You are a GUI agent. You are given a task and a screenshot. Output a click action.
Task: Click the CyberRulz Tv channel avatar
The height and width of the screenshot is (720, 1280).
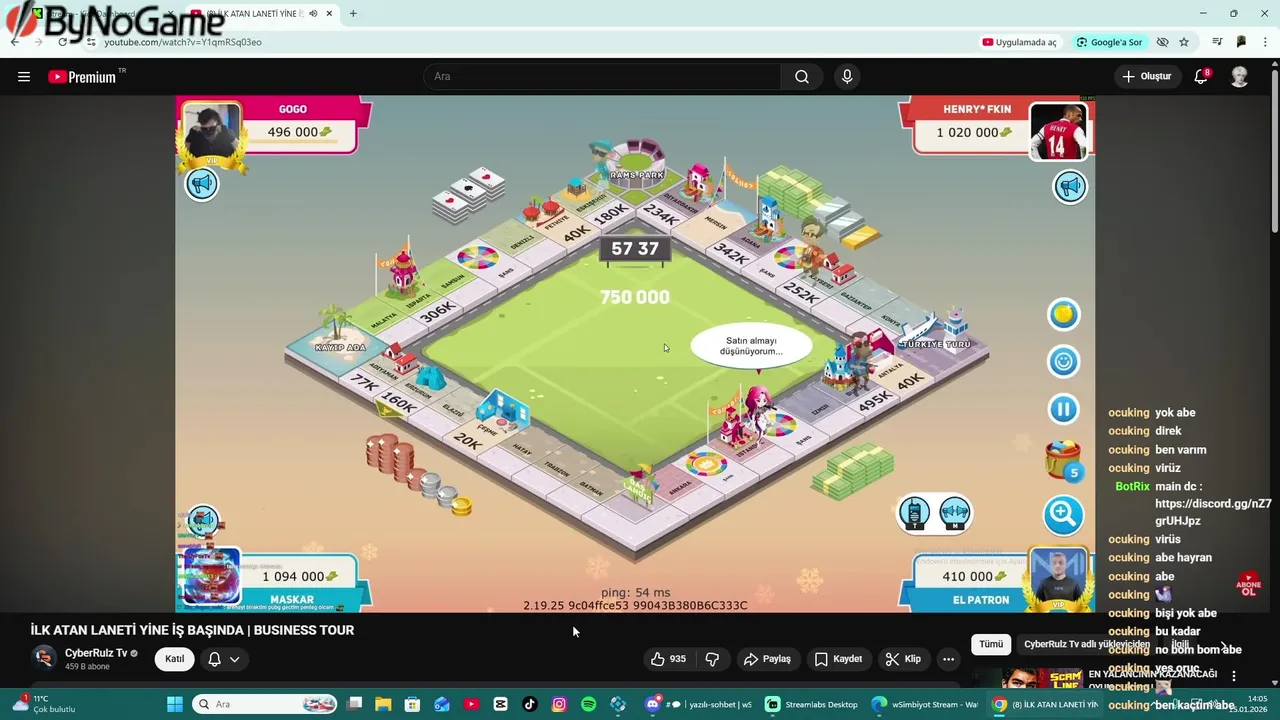click(44, 658)
